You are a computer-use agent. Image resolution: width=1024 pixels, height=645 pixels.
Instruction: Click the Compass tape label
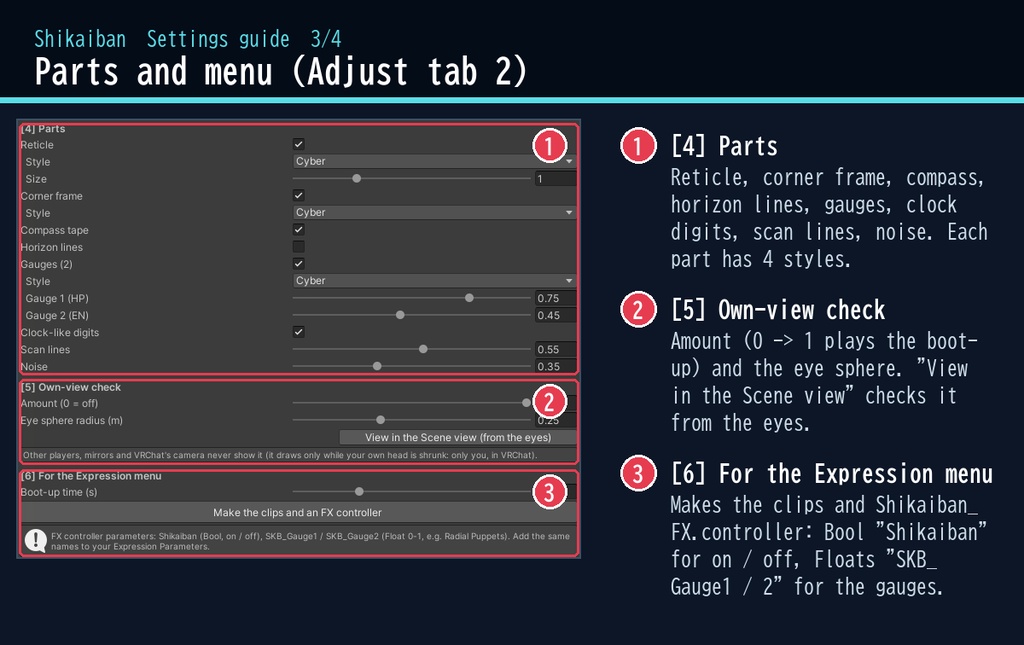(x=54, y=230)
